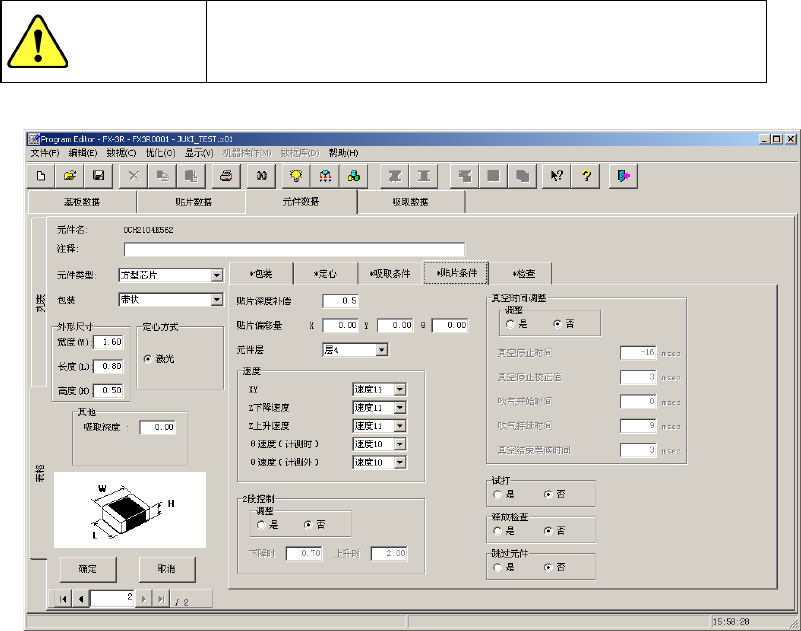
Task: Select 是 in 真空时间调整 group
Action: (510, 323)
